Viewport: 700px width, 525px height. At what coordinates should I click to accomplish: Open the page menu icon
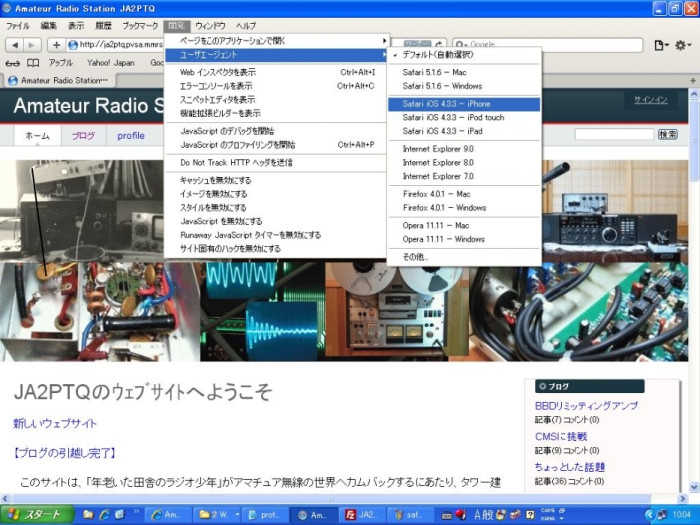661,45
